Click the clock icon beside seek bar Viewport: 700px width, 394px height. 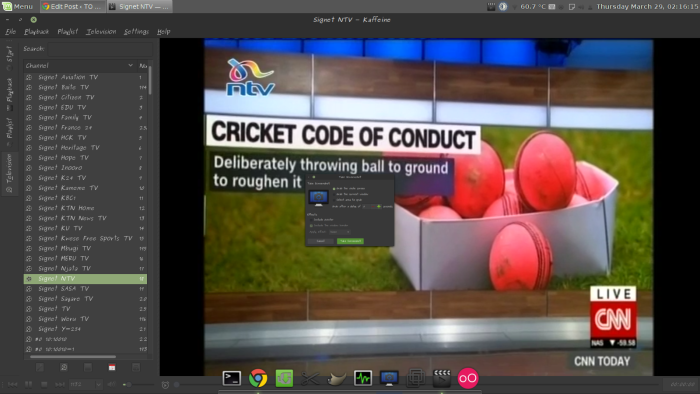[166, 385]
